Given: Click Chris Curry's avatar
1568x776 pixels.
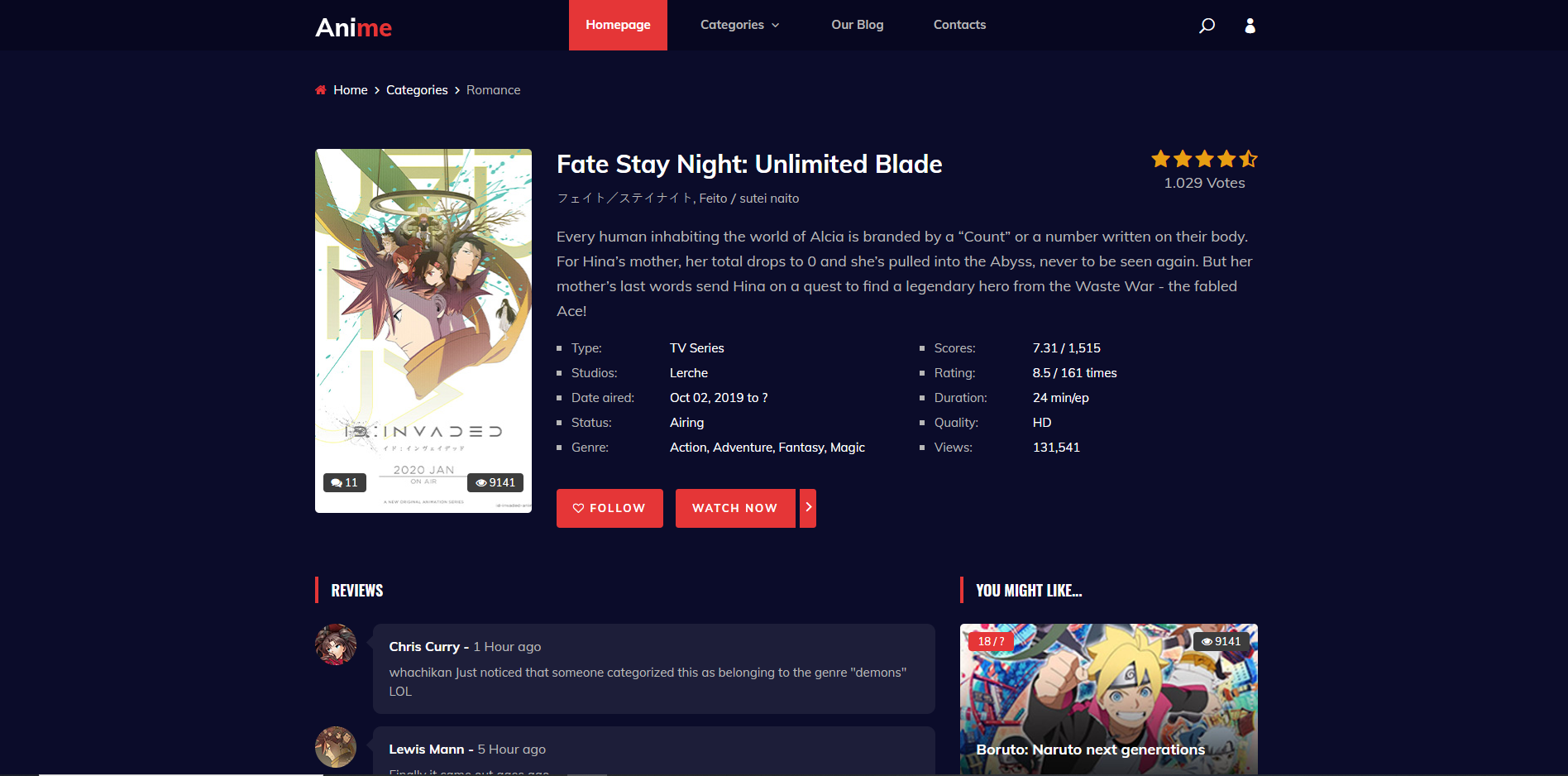Looking at the screenshot, I should [336, 644].
